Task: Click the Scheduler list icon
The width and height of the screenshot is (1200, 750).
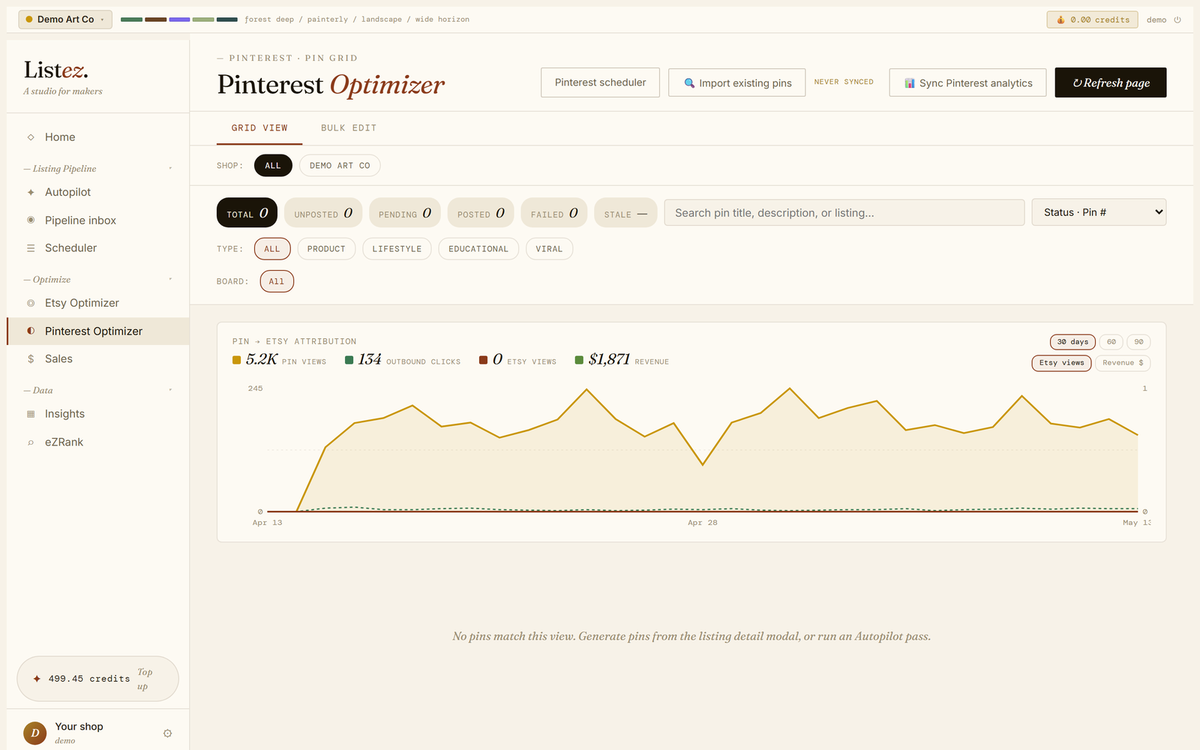Action: [31, 248]
